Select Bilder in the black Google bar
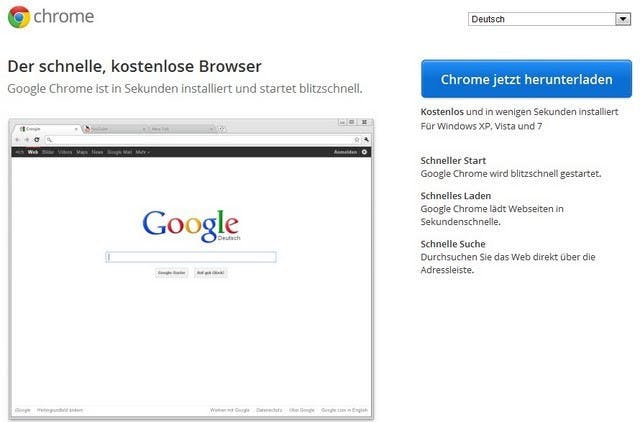The image size is (640, 422). 48,152
